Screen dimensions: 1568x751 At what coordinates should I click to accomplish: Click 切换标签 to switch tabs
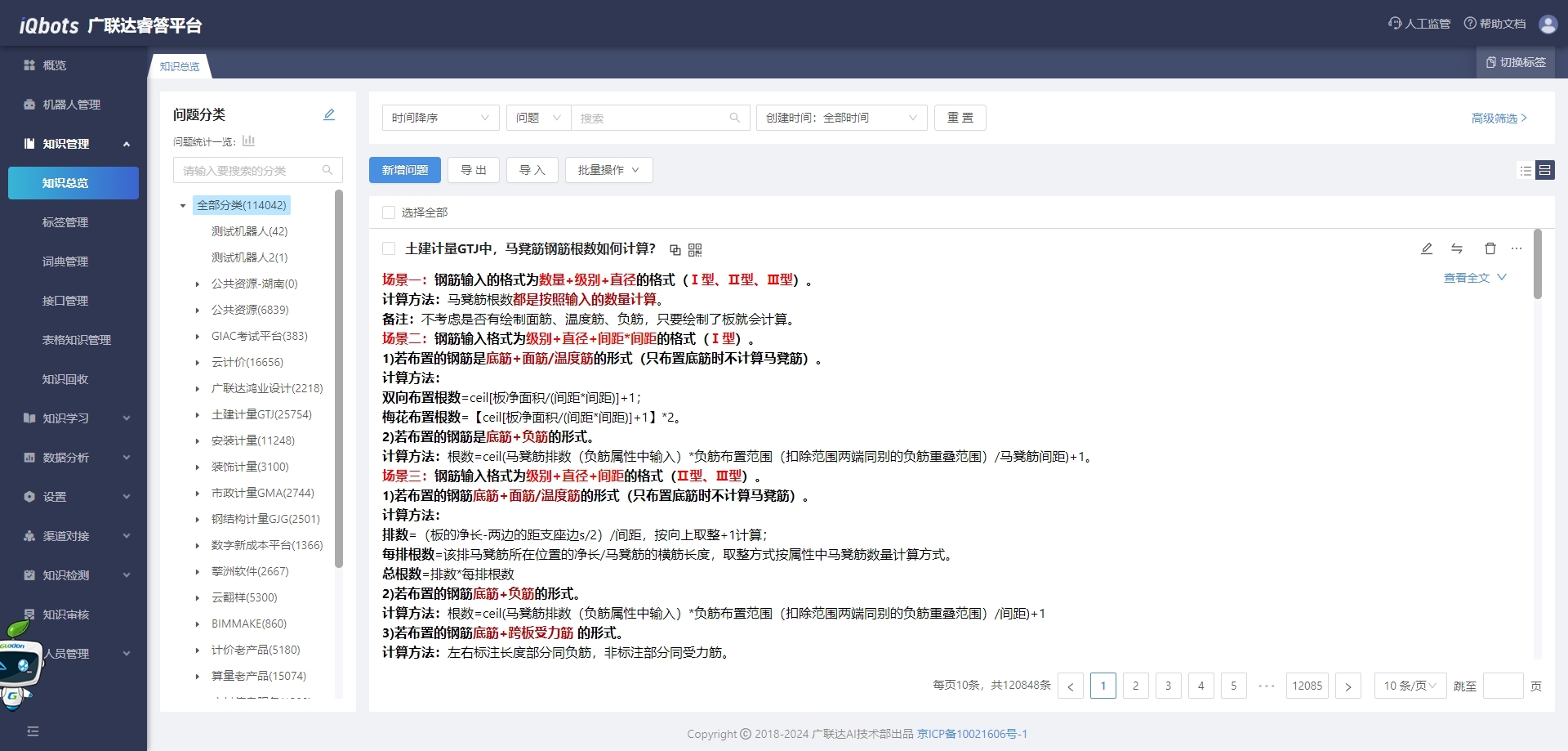[1516, 62]
